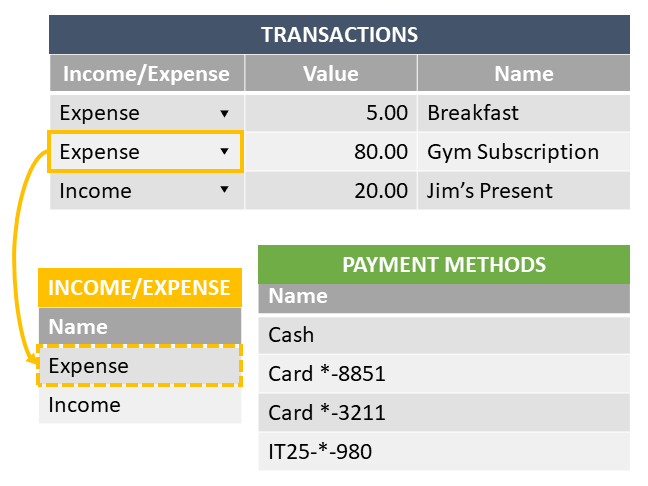Select Income row in Income/Expense lookup table
Viewport: 648px width, 486px height.
[140, 405]
